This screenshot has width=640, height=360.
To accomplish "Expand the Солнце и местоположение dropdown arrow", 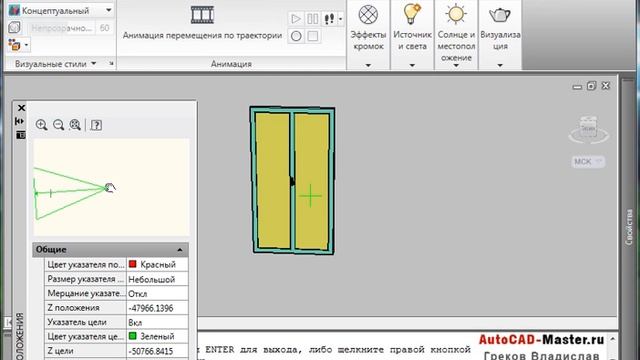I will point(456,65).
